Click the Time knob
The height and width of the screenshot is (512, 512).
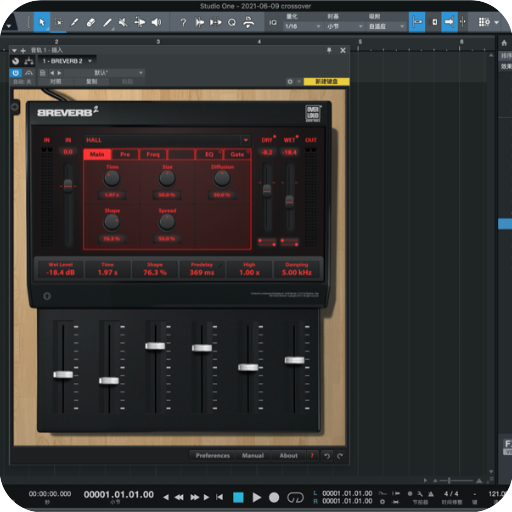(112, 179)
